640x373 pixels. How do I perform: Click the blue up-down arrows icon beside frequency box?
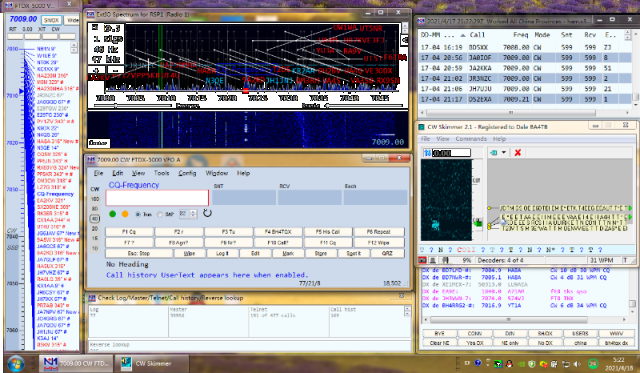pos(427,153)
